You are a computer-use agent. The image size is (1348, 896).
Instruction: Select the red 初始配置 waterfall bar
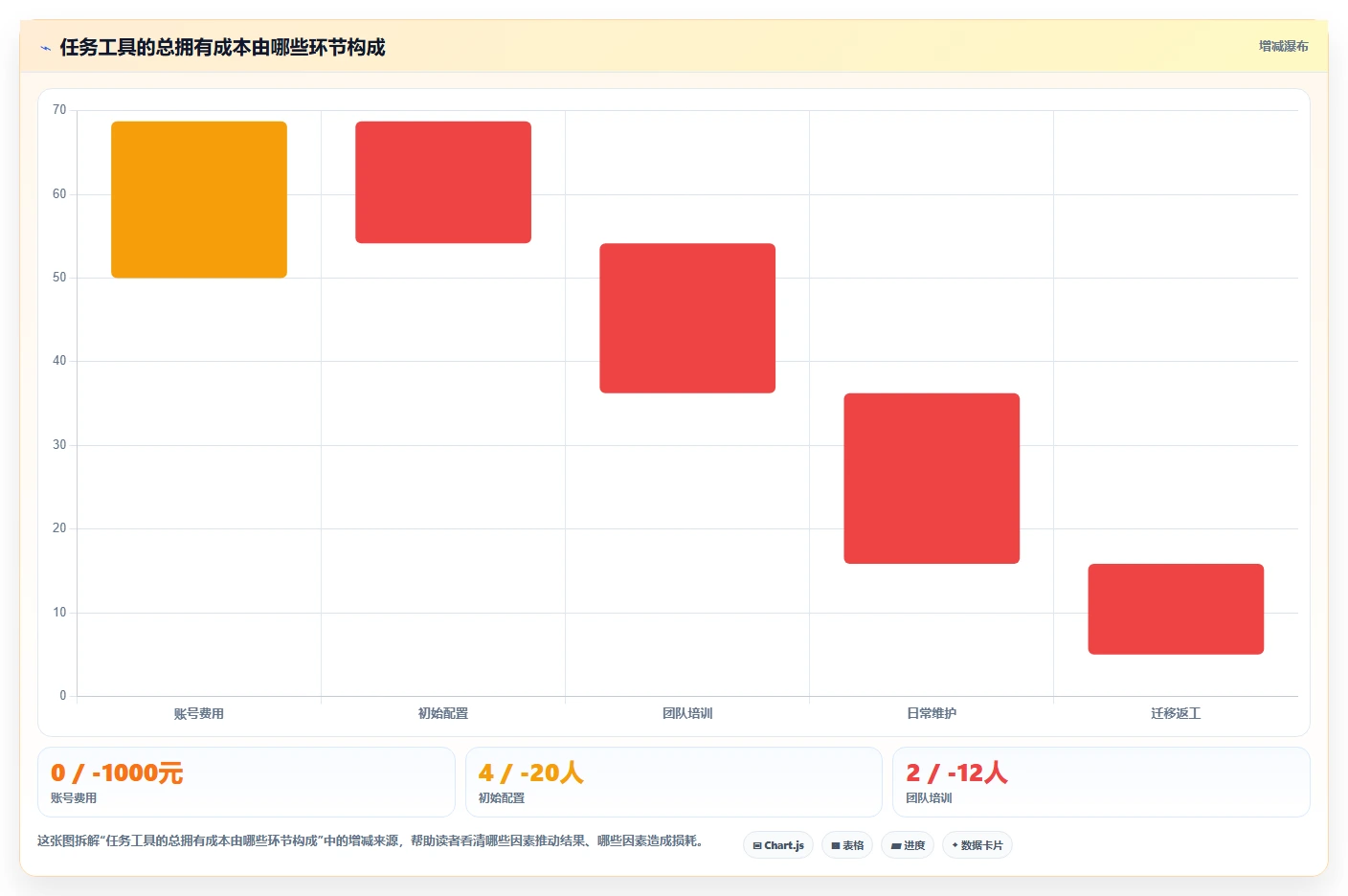click(443, 182)
